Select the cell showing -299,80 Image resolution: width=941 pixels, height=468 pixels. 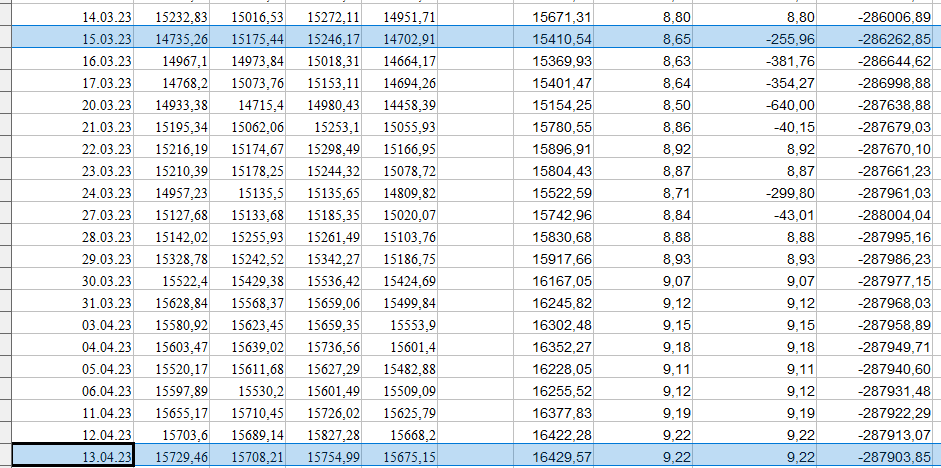coord(787,193)
